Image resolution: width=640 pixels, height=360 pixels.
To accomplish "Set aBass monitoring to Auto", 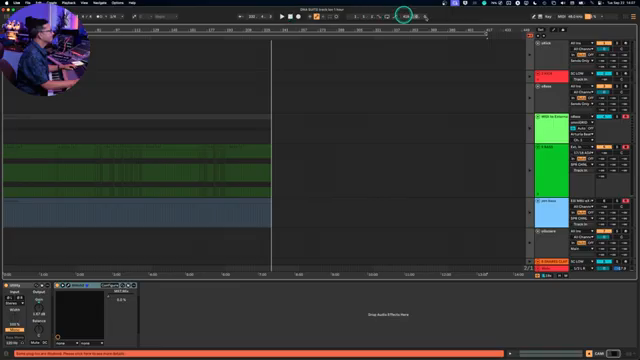I will [x=582, y=98].
